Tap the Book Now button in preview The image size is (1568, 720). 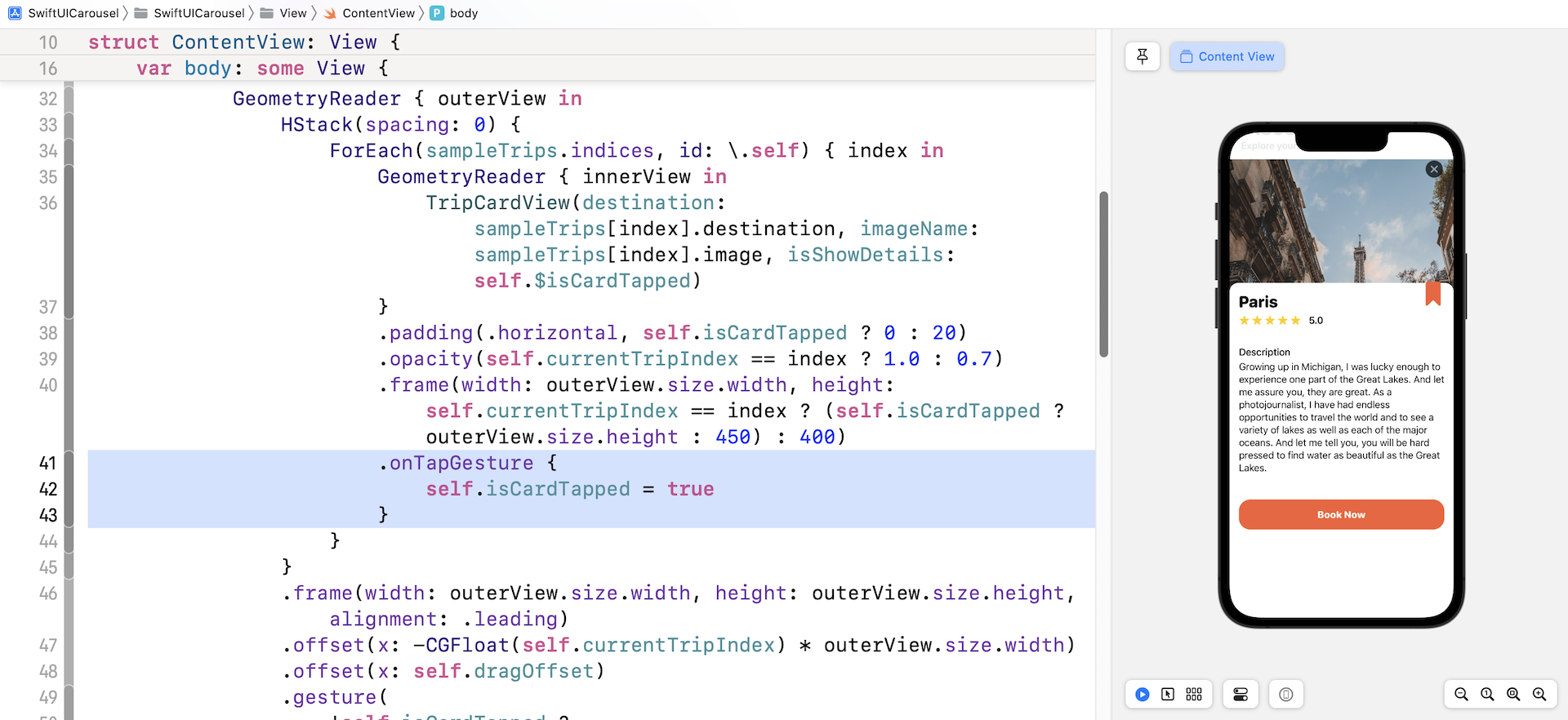[1341, 514]
